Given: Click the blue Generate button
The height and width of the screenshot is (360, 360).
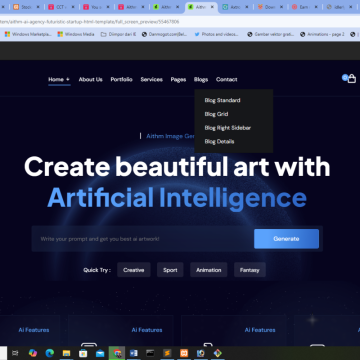Looking at the screenshot, I should pos(286,239).
